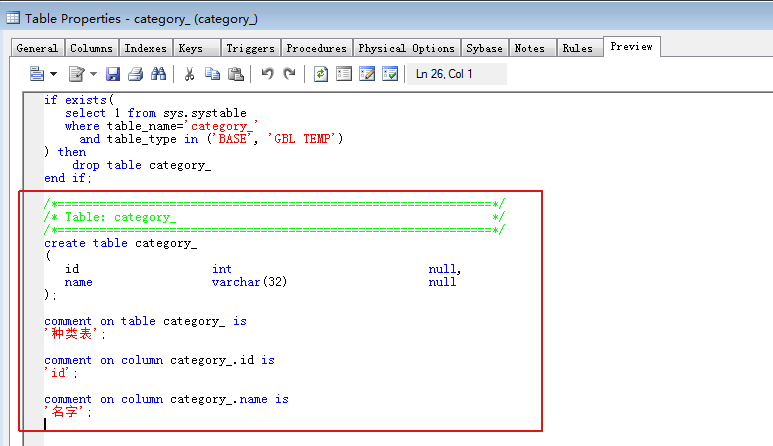
Task: Click 'comment on column category_.id is' line
Action: tap(159, 360)
